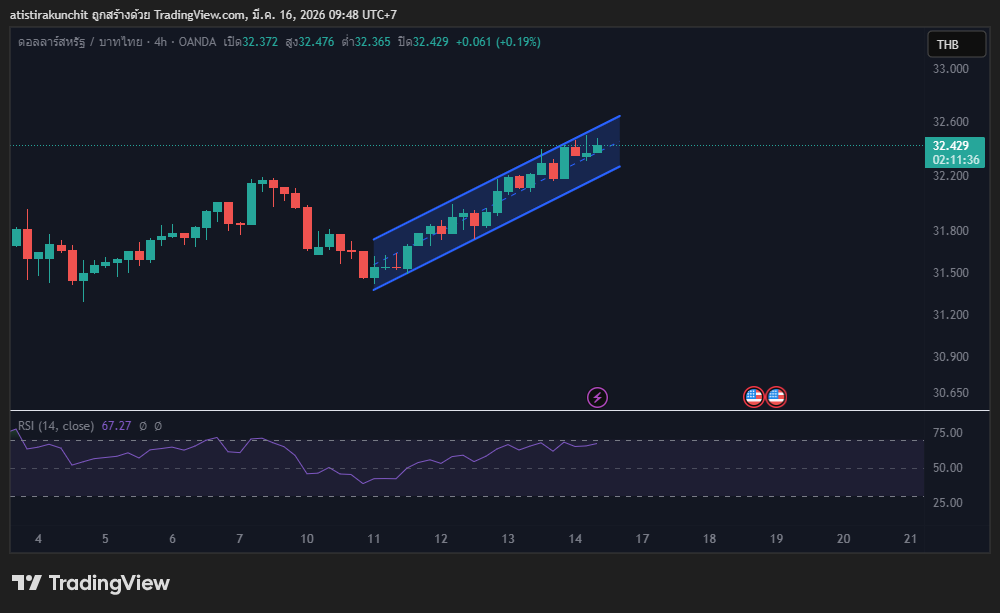The image size is (1000, 613).
Task: Select the lower blue channel line
Action: point(500,228)
